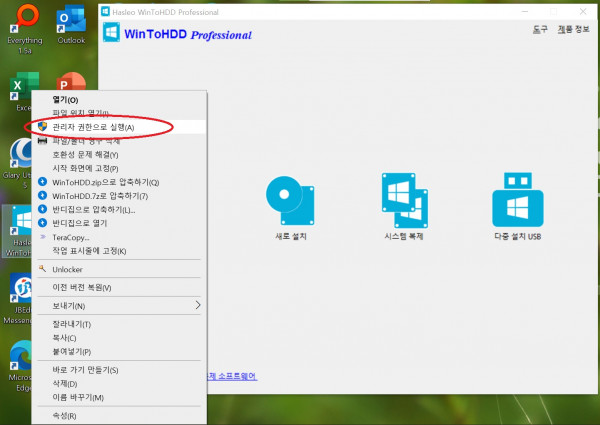Choose 관리자 권한으로 실행(A) from the context menu
600x425 pixels.
click(120, 127)
